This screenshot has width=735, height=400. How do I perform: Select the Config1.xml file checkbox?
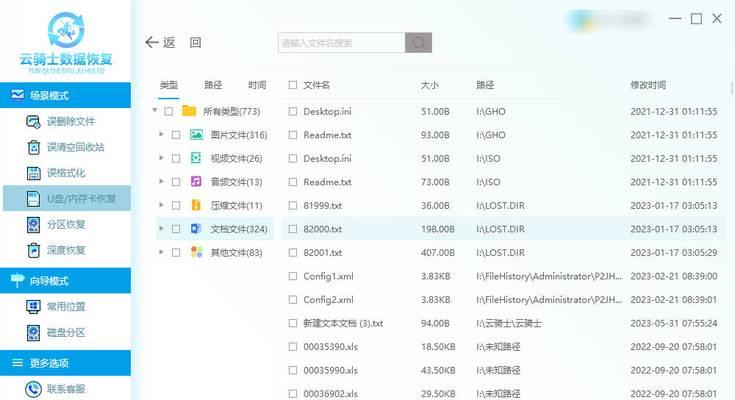pos(293,276)
